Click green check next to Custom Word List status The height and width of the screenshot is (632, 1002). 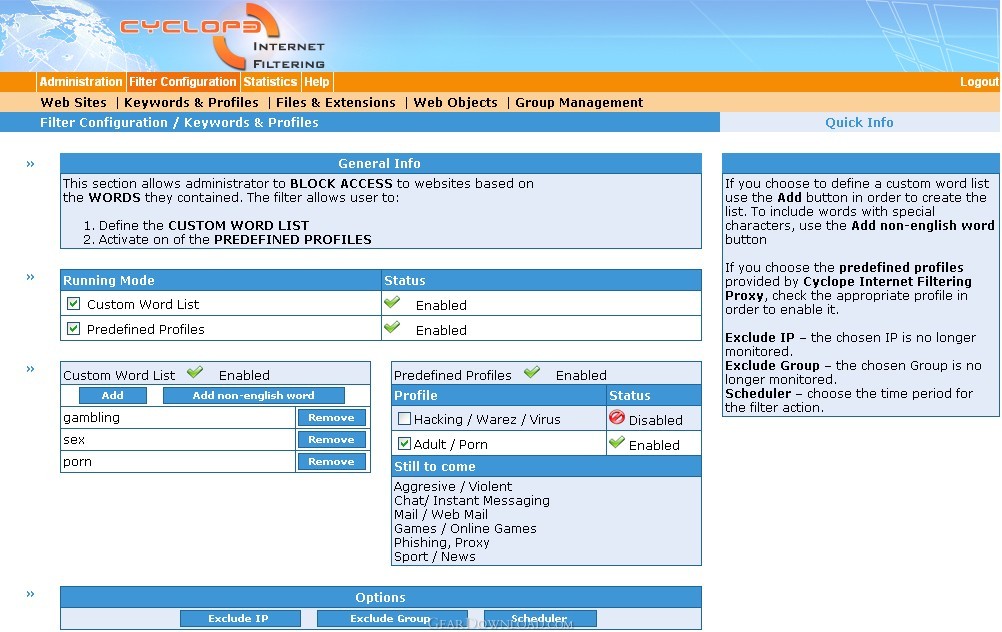(x=392, y=302)
